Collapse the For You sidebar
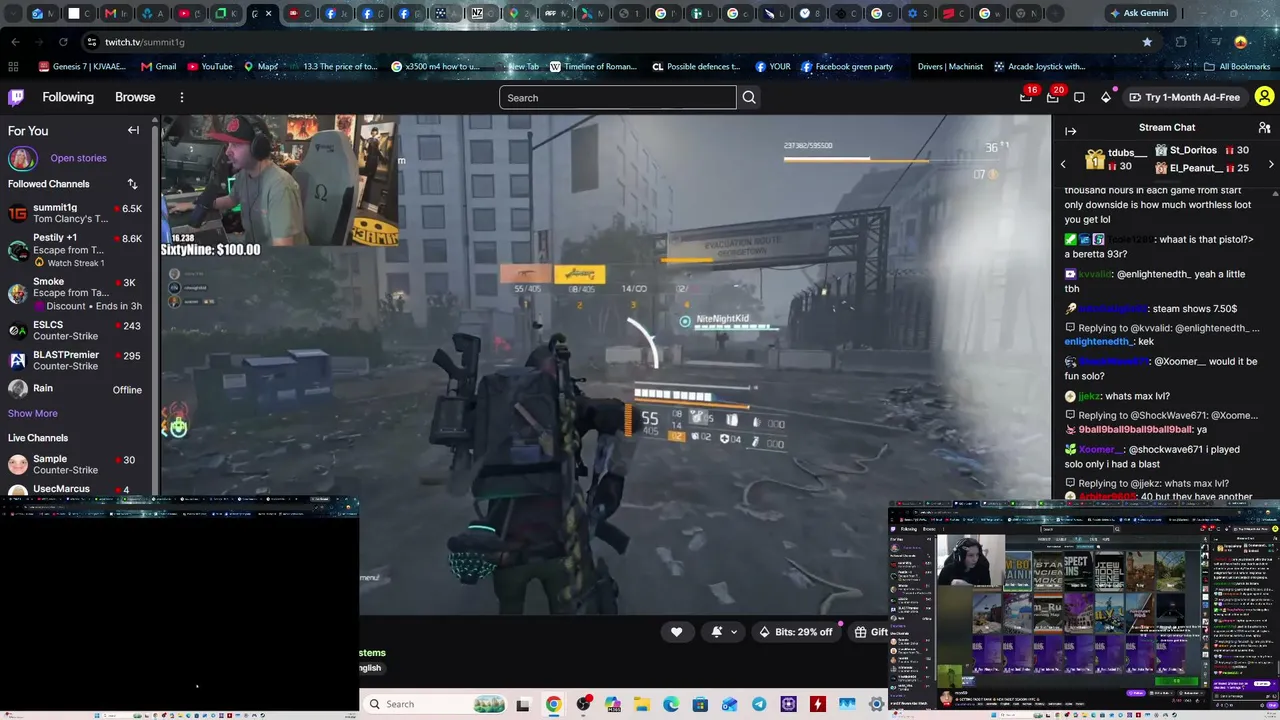 tap(133, 130)
